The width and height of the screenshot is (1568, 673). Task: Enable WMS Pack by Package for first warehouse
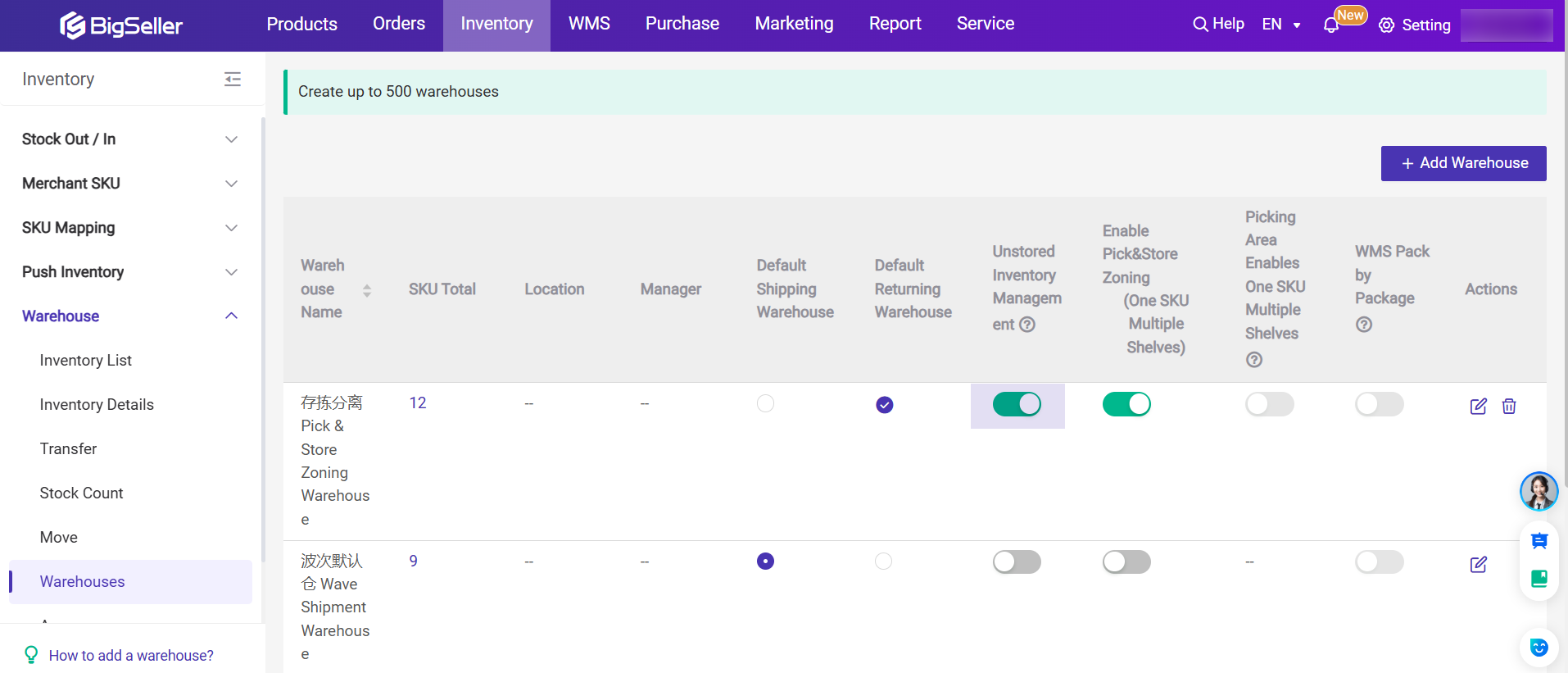[1379, 404]
